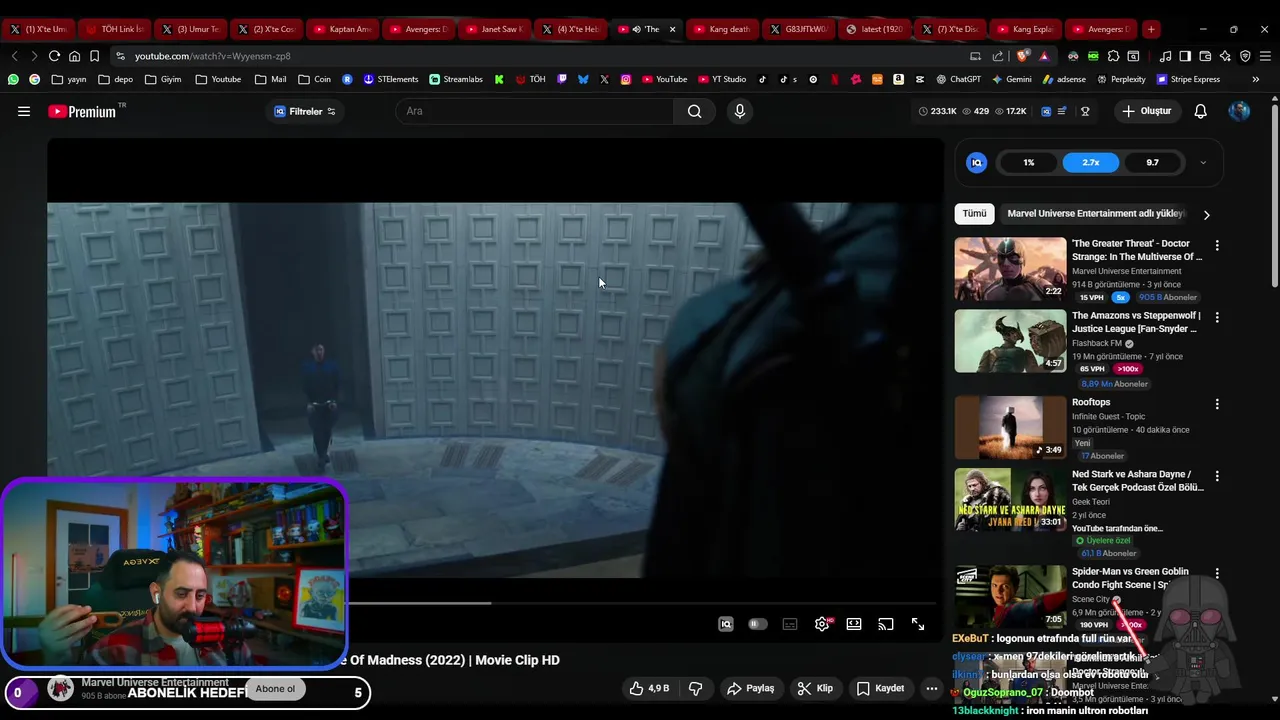Open the account avatar menu
Image resolution: width=1280 pixels, height=720 pixels.
pos(1239,112)
